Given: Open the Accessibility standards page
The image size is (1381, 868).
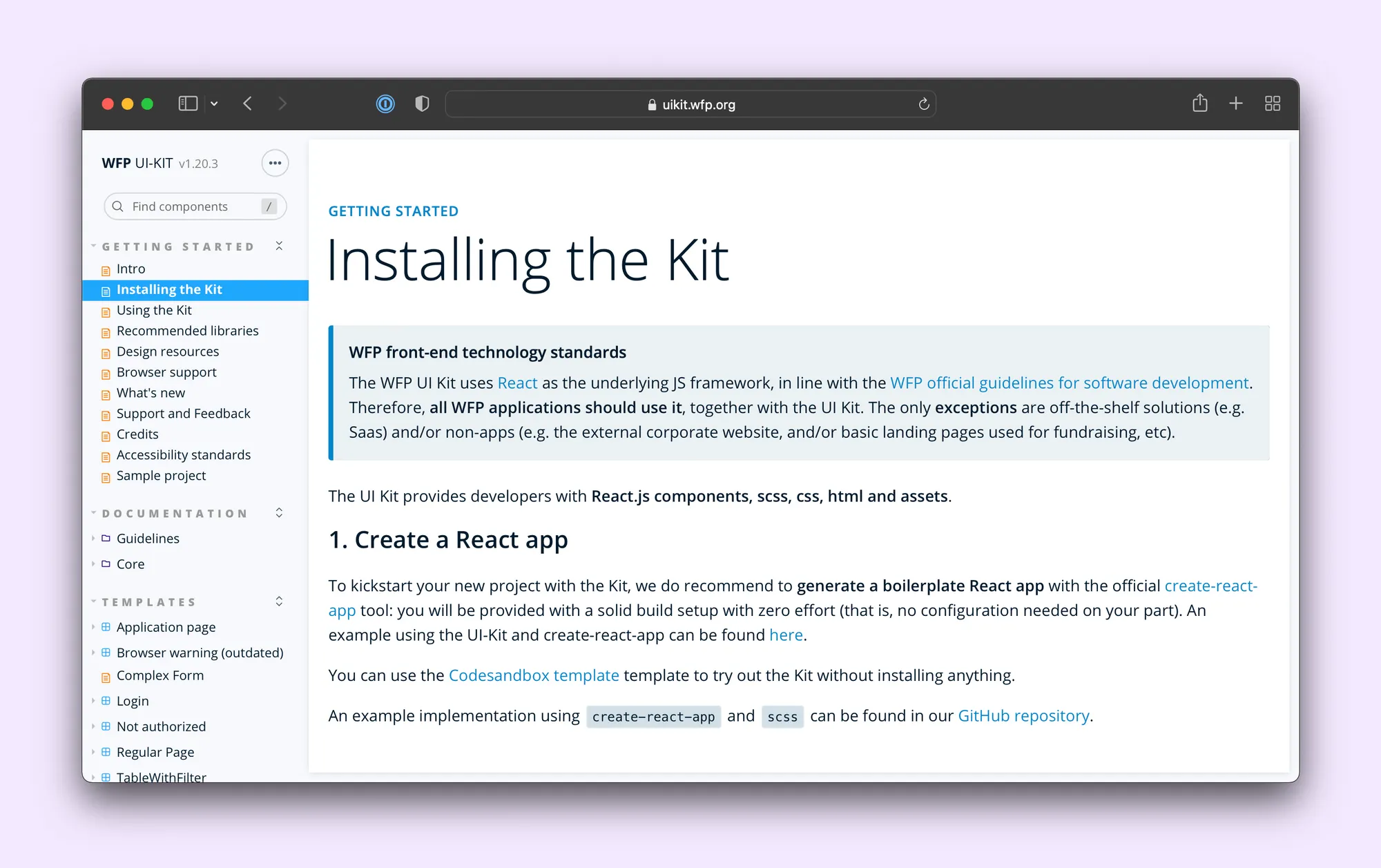Looking at the screenshot, I should coord(183,454).
